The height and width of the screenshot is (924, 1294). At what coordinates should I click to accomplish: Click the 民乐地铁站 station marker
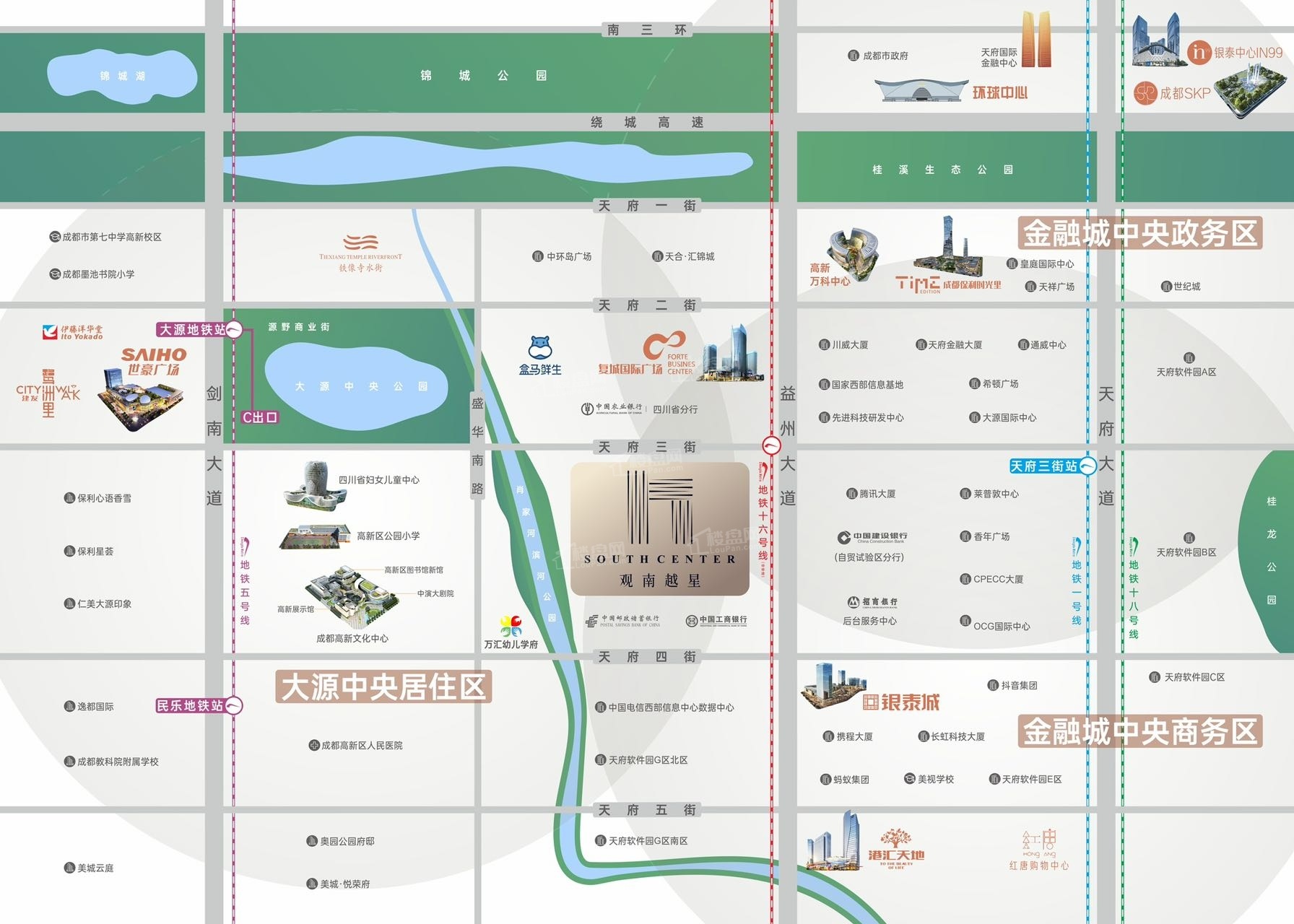[x=199, y=705]
